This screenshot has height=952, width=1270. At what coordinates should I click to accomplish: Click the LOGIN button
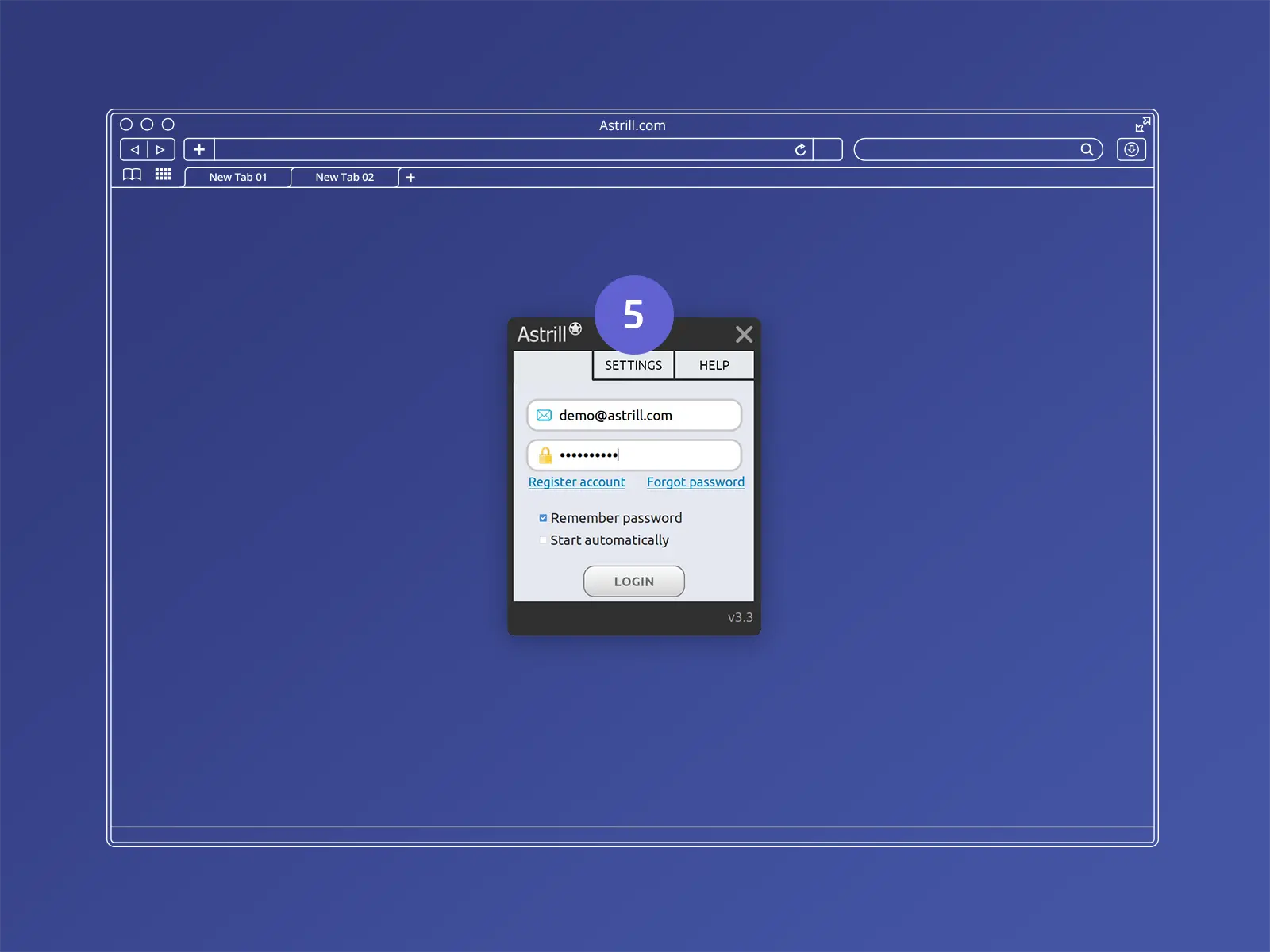[634, 582]
